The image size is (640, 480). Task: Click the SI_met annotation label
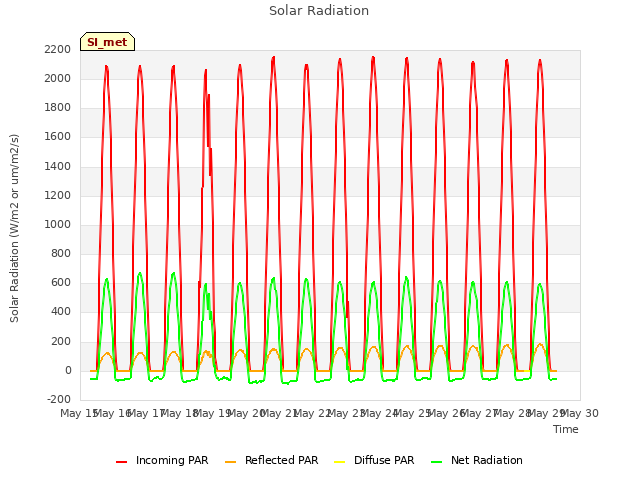pos(107,42)
